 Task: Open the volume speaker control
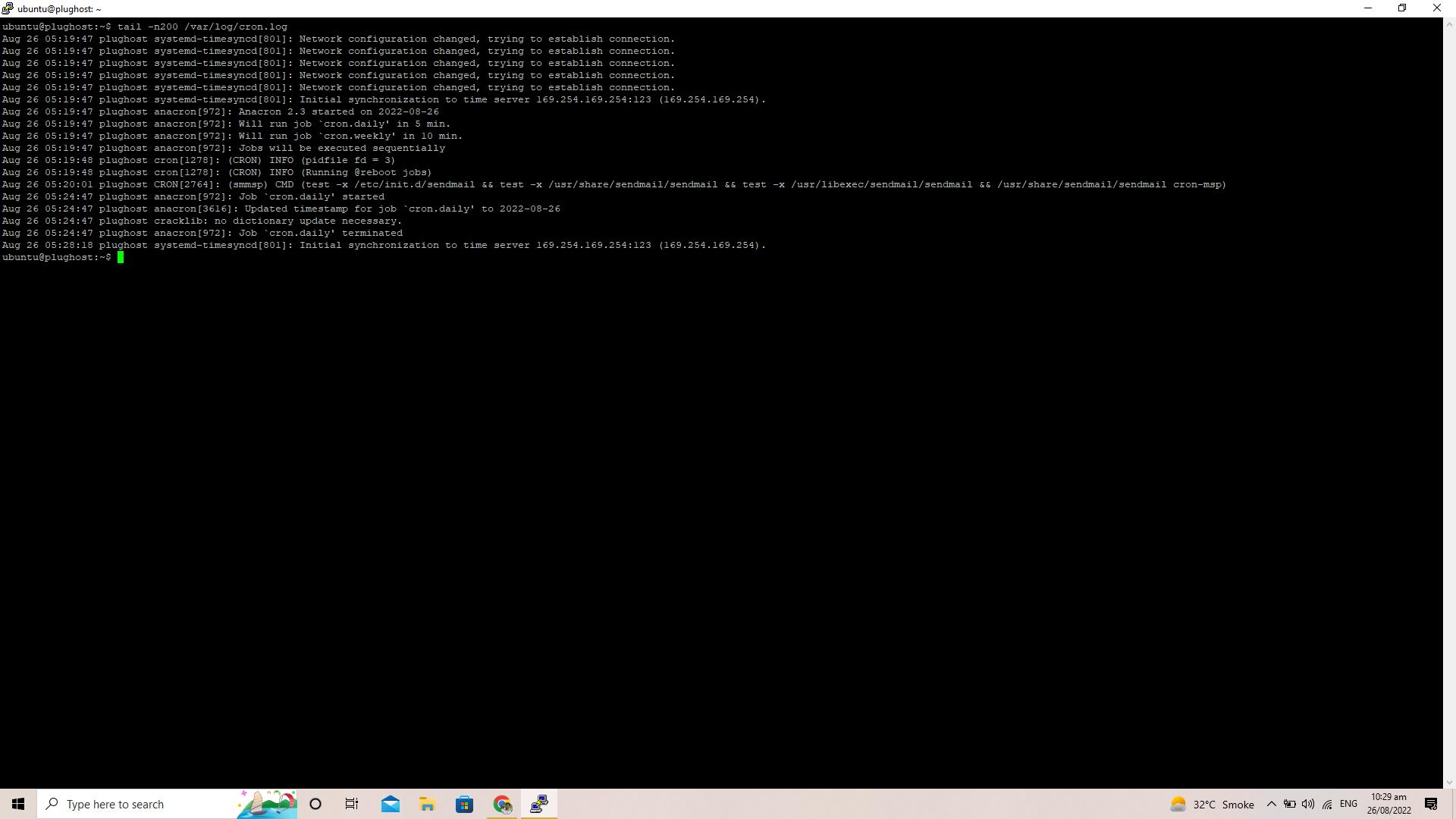pos(1308,804)
